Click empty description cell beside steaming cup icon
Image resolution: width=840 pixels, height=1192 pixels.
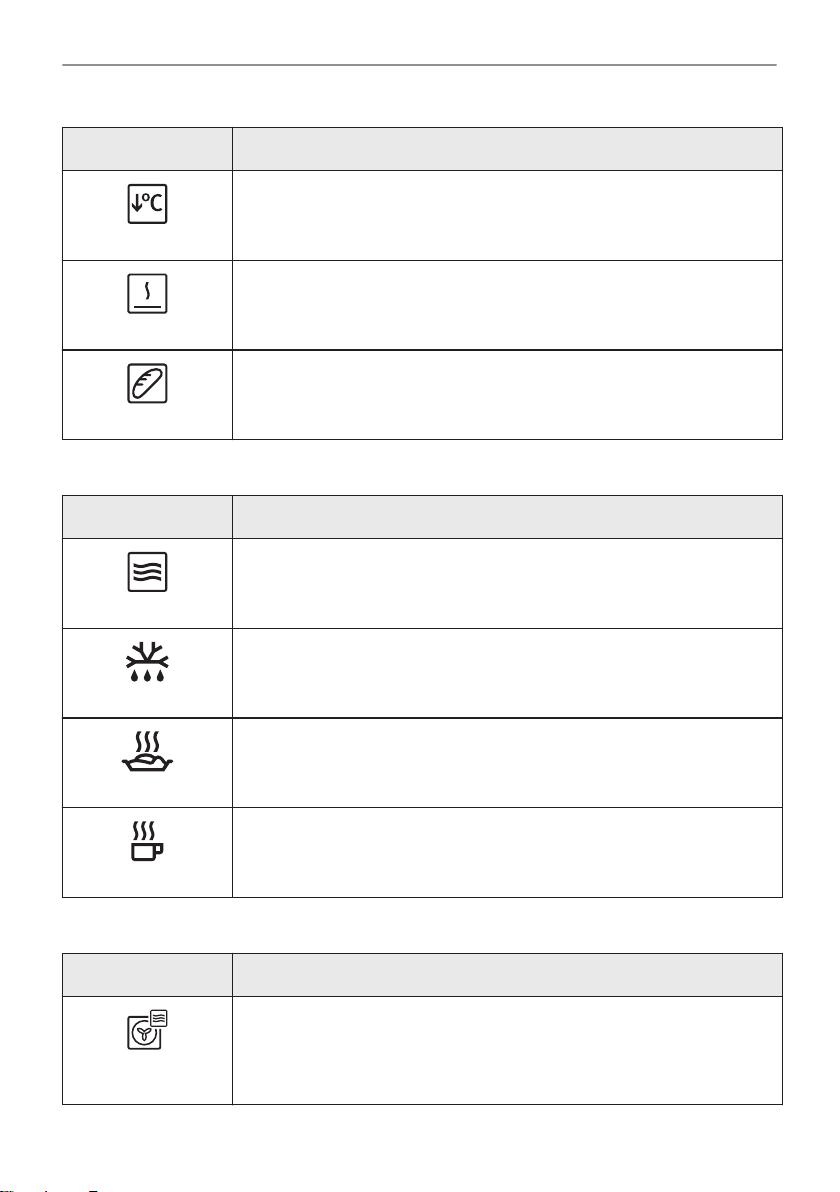[507, 852]
